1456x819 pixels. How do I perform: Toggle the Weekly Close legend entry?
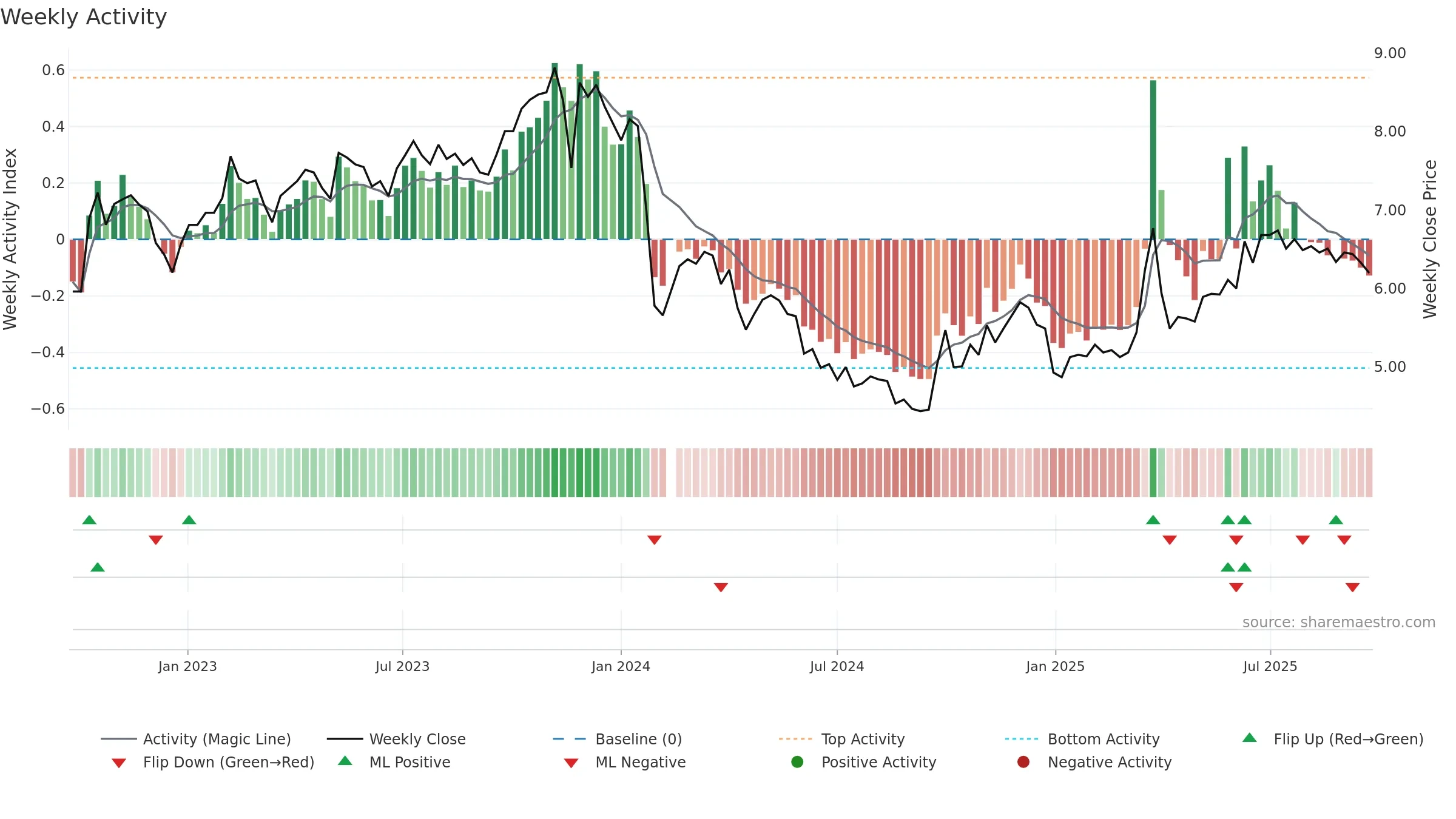(396, 739)
